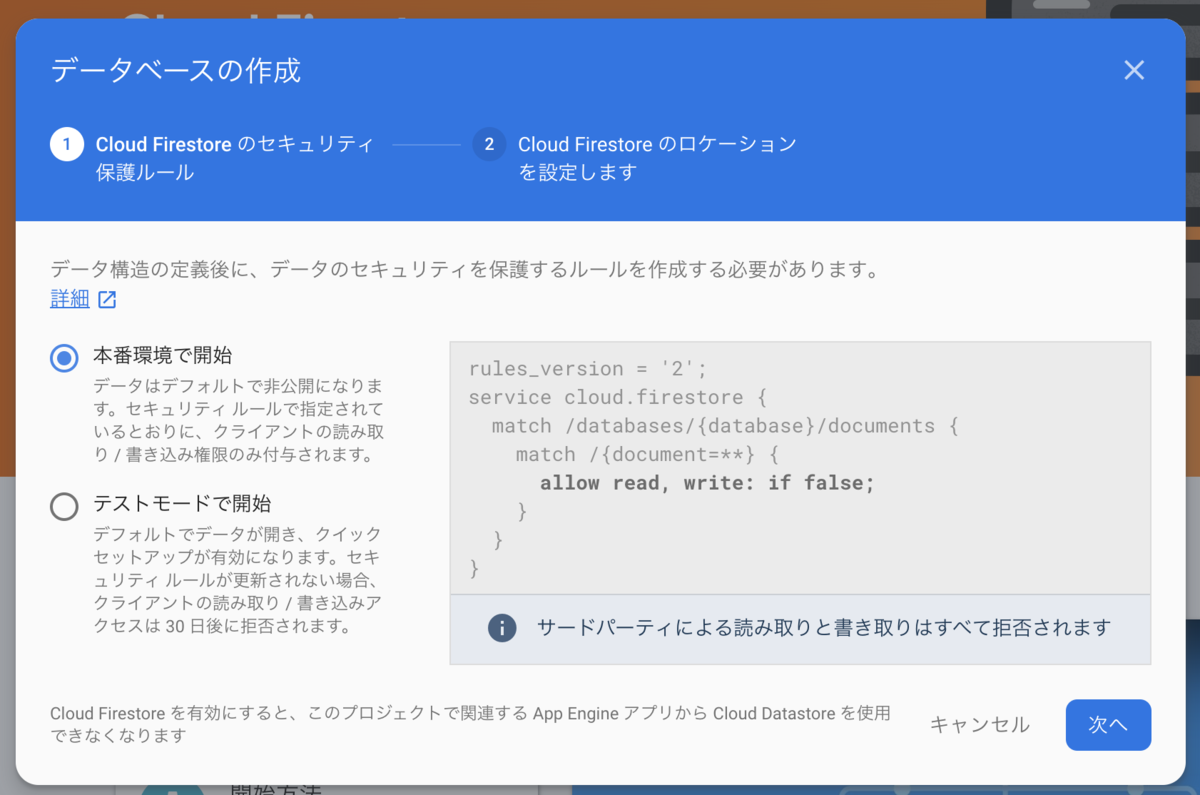Click the データ構造の定義後に intro sentence
The width and height of the screenshot is (1200, 795).
click(465, 269)
